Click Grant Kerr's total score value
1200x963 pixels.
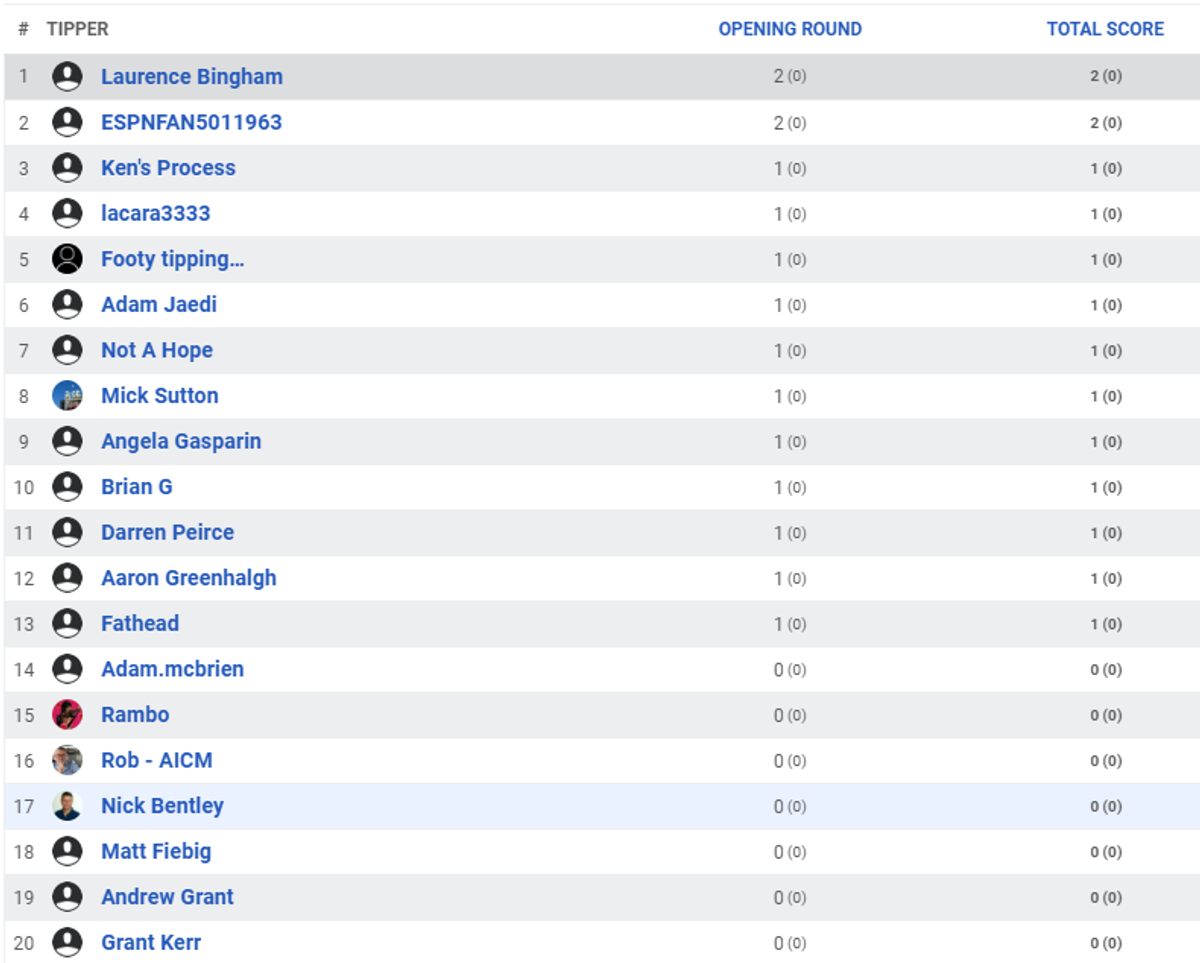(x=1106, y=943)
